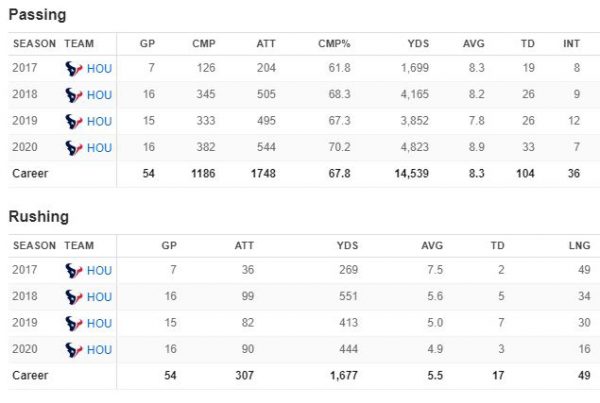Image resolution: width=600 pixels, height=403 pixels.
Task: Click the Texans logo in 2019 passing row
Action: tap(73, 121)
